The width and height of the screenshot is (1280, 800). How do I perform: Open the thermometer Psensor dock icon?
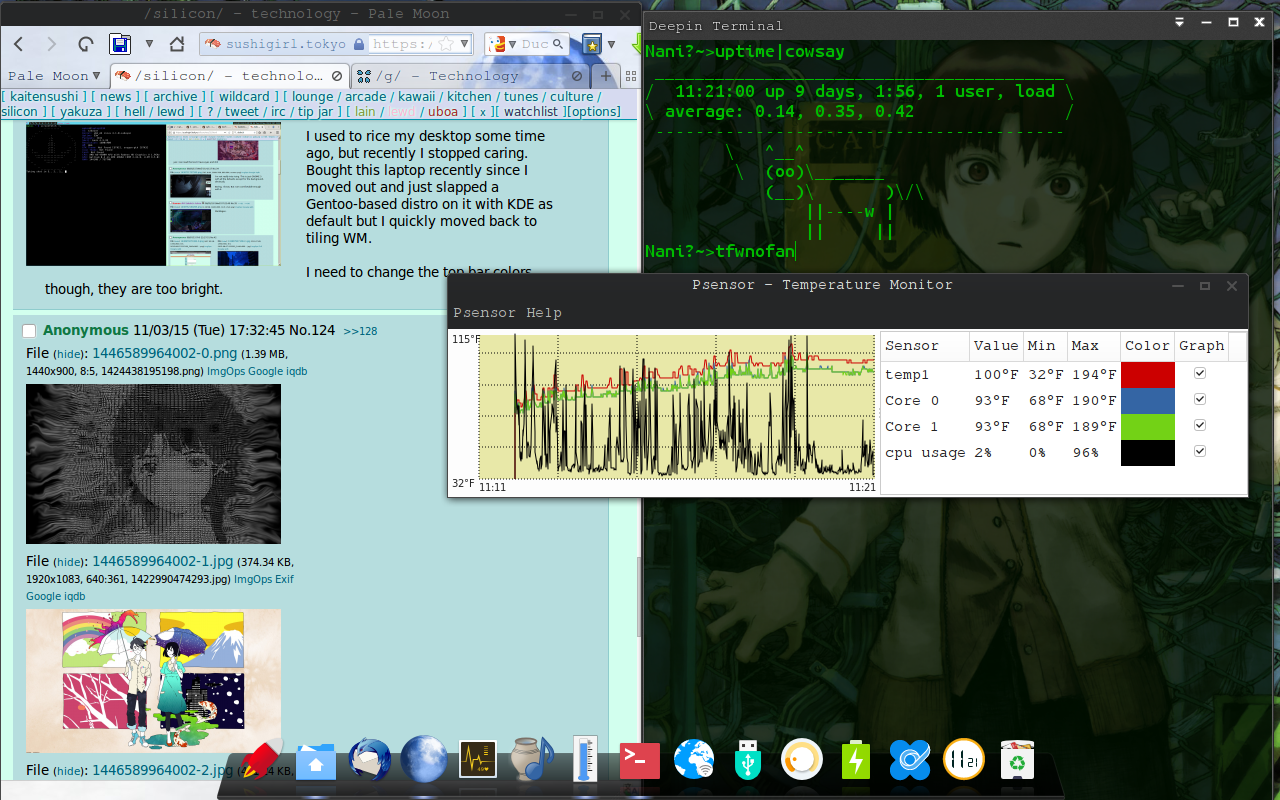point(585,761)
